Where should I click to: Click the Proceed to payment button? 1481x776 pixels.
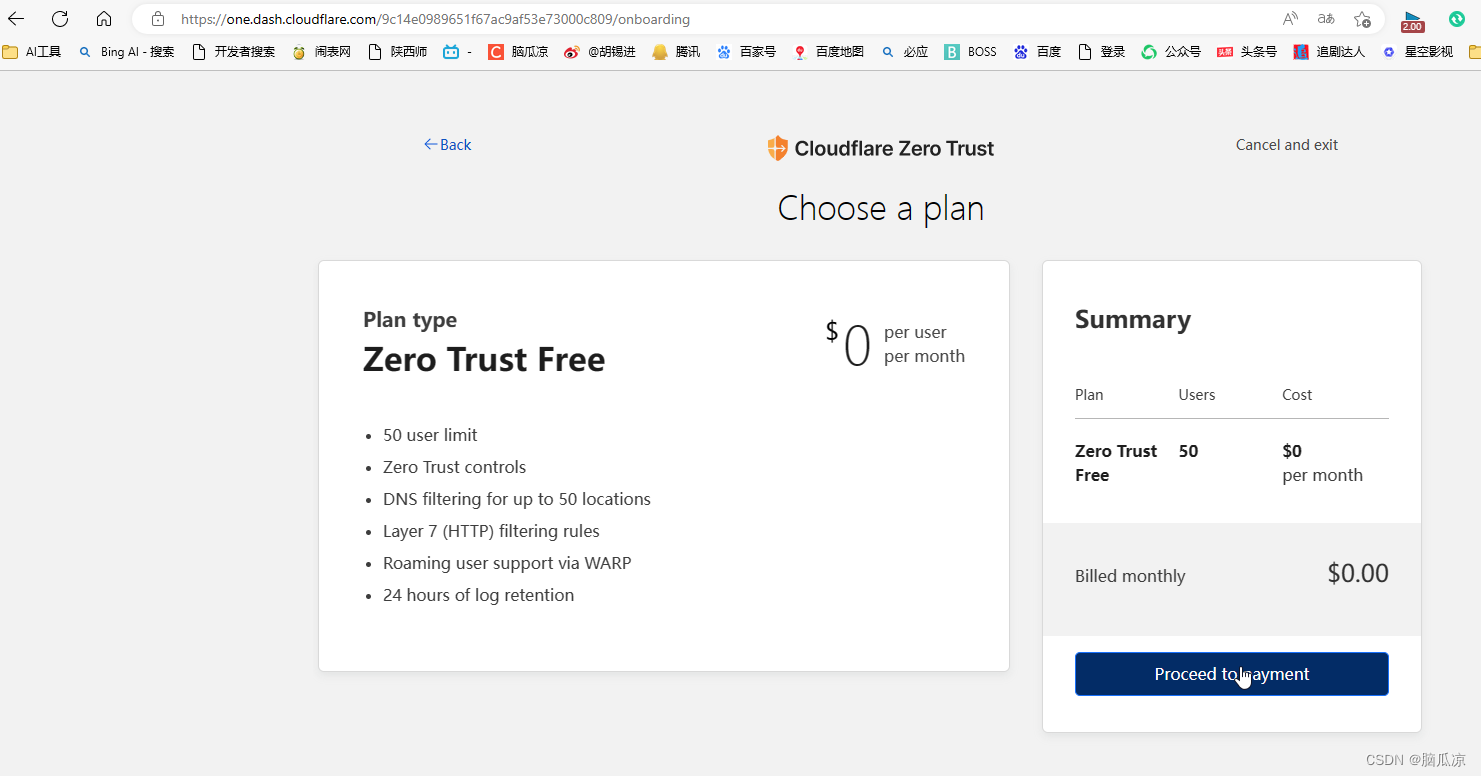click(x=1231, y=674)
